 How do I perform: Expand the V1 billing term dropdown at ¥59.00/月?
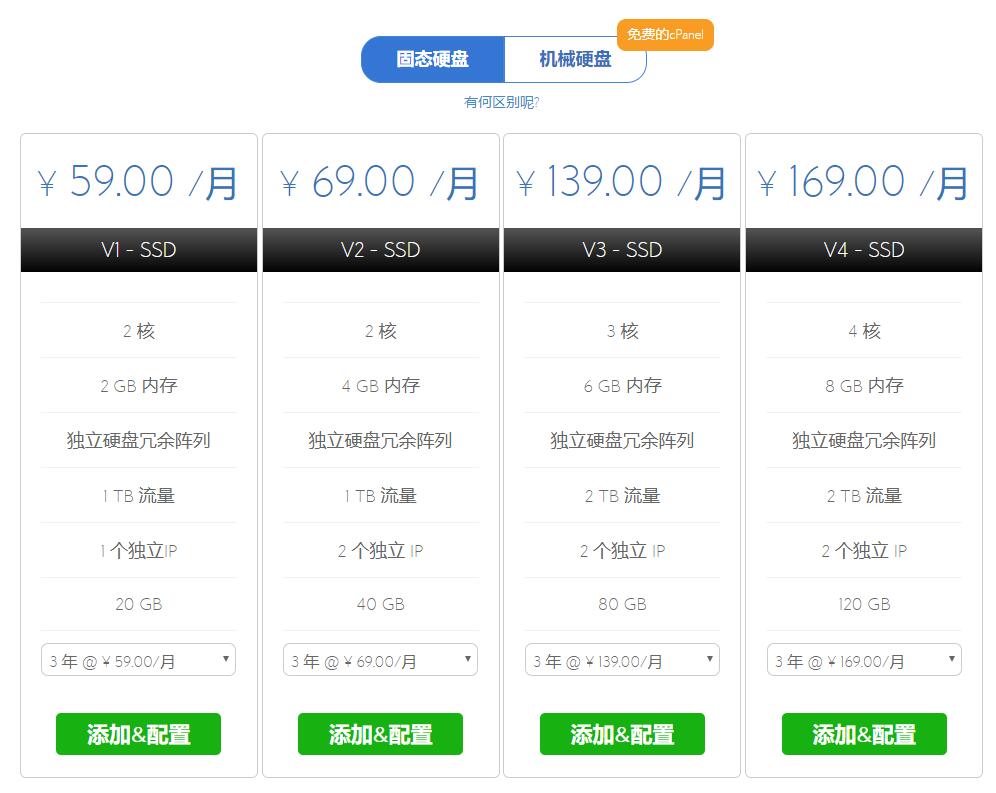click(138, 660)
